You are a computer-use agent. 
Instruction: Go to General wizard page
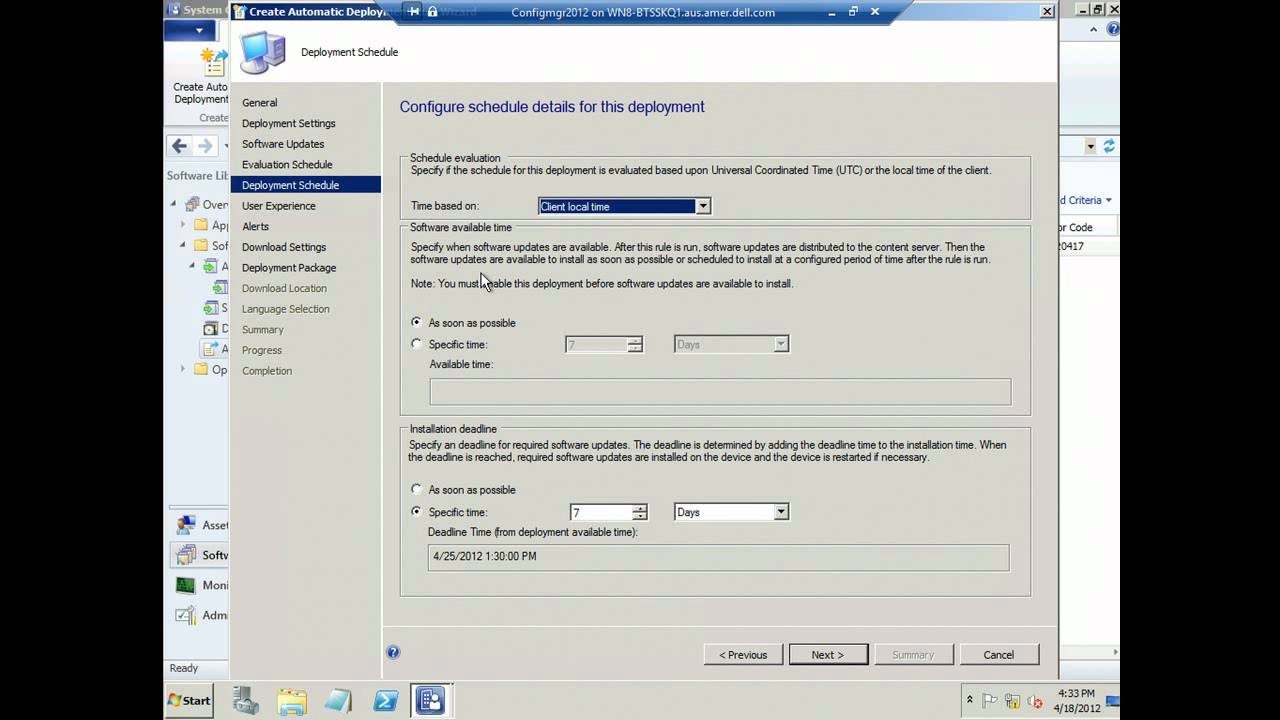260,102
